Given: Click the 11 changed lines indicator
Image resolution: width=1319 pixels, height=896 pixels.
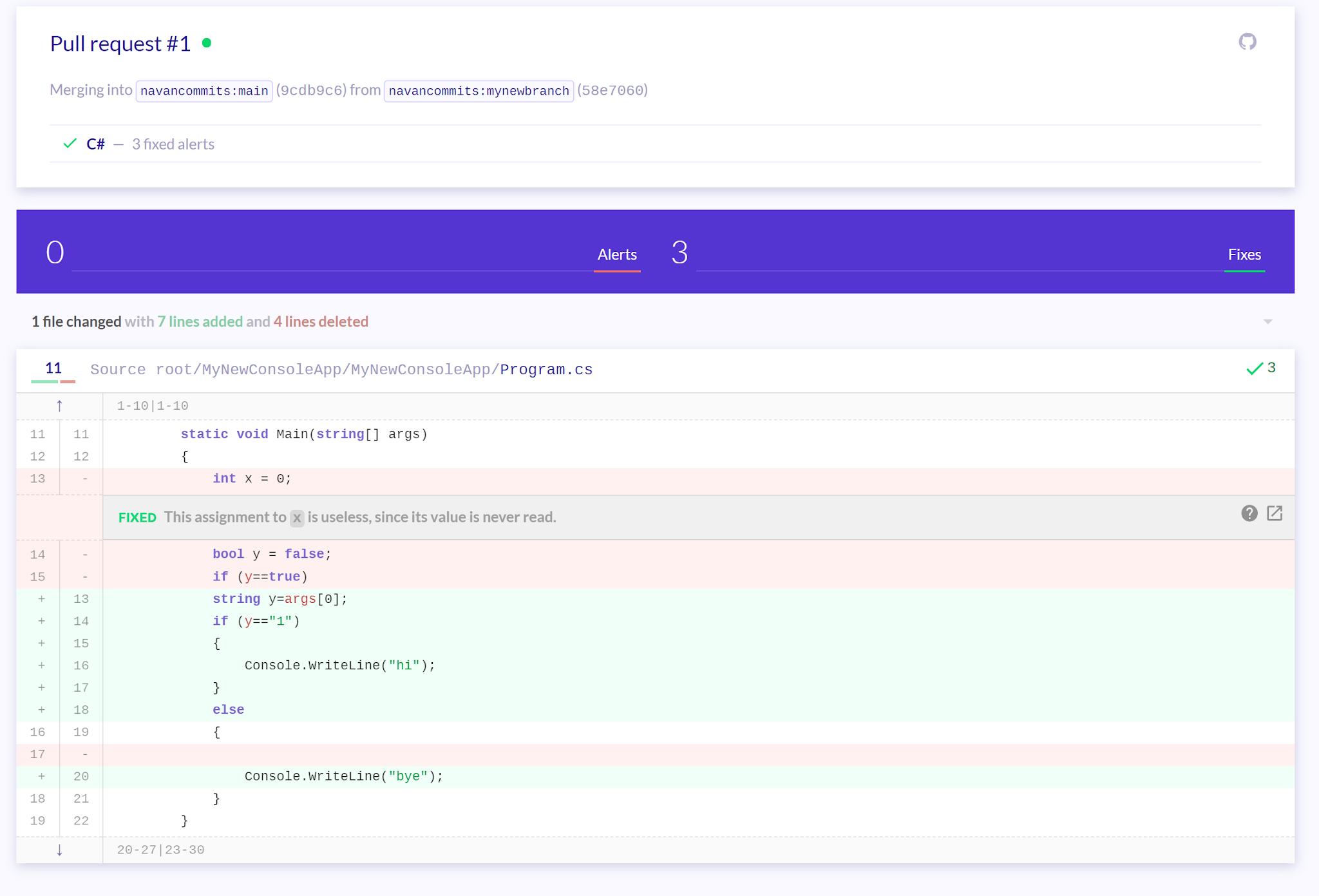Looking at the screenshot, I should point(53,368).
